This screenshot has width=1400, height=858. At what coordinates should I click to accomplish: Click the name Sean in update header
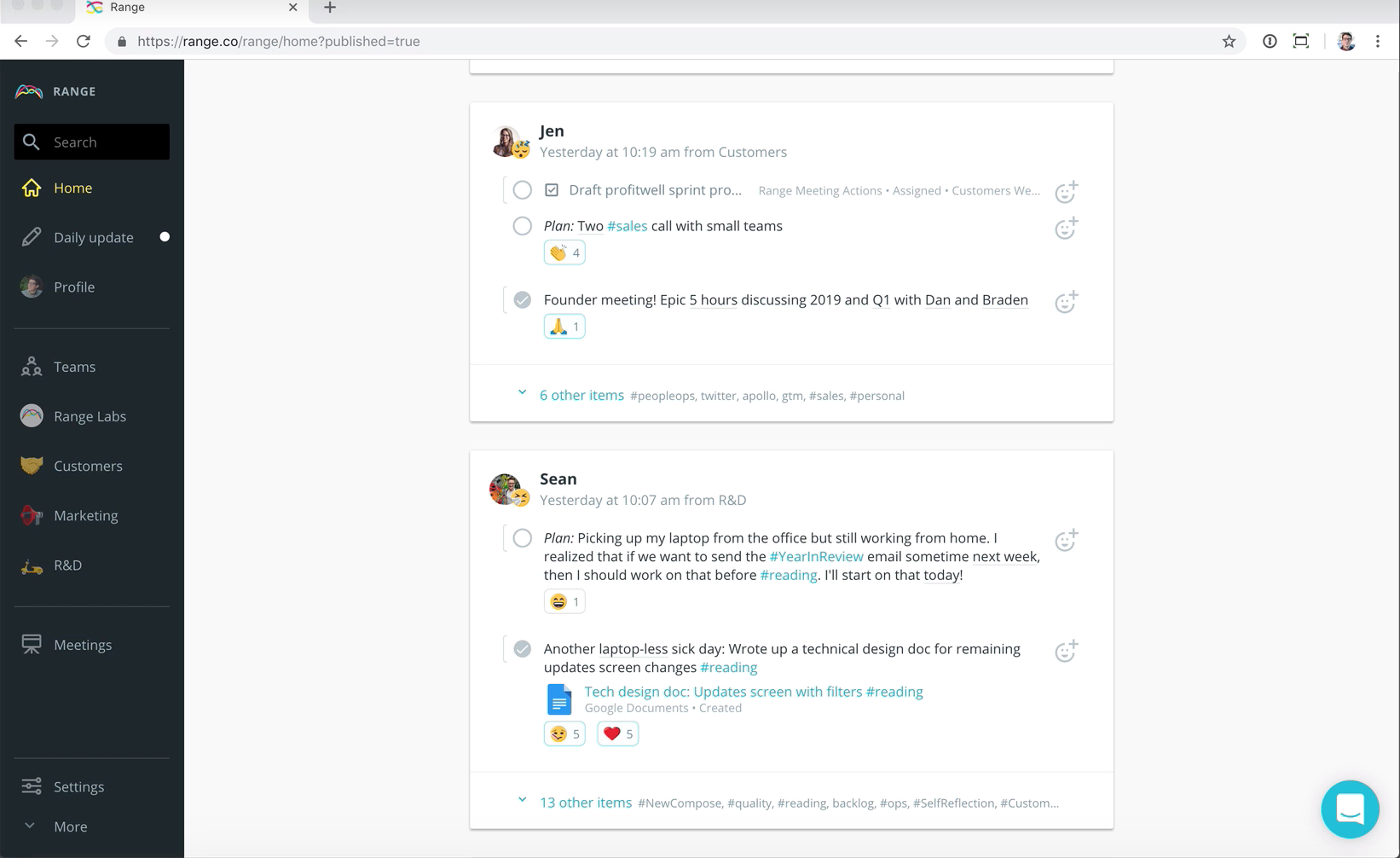(x=558, y=479)
